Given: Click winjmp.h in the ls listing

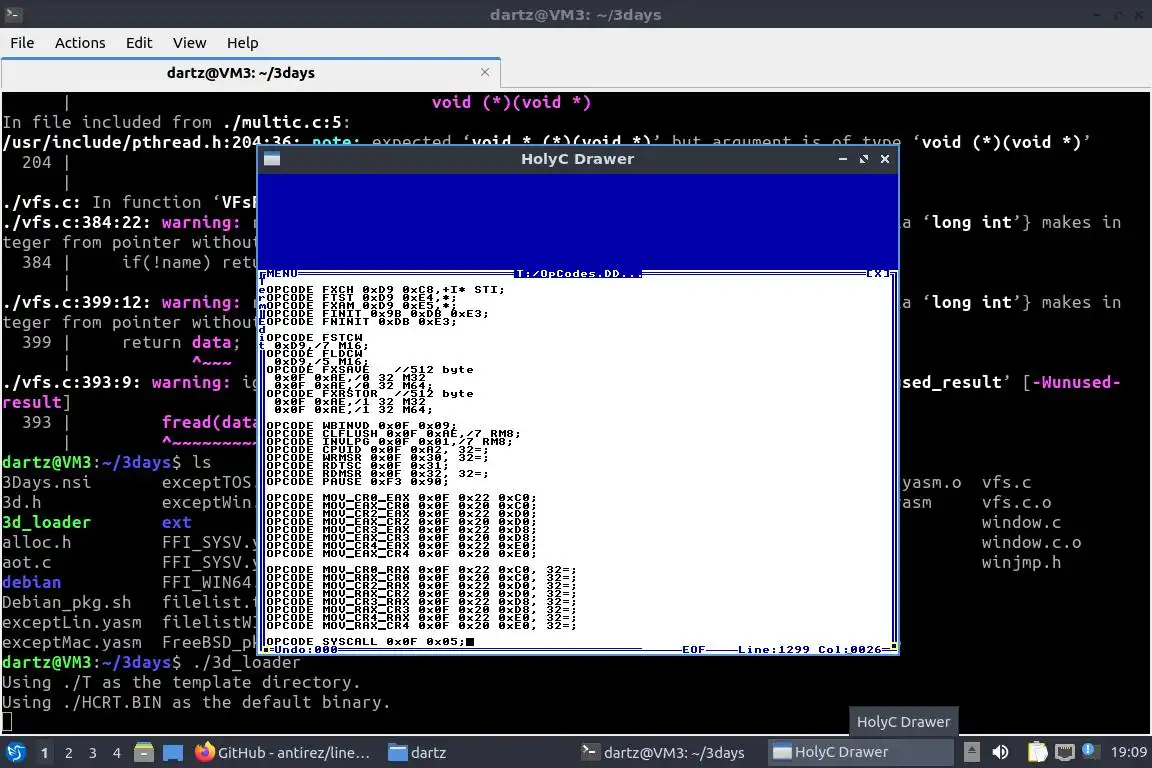Looking at the screenshot, I should pos(1021,562).
